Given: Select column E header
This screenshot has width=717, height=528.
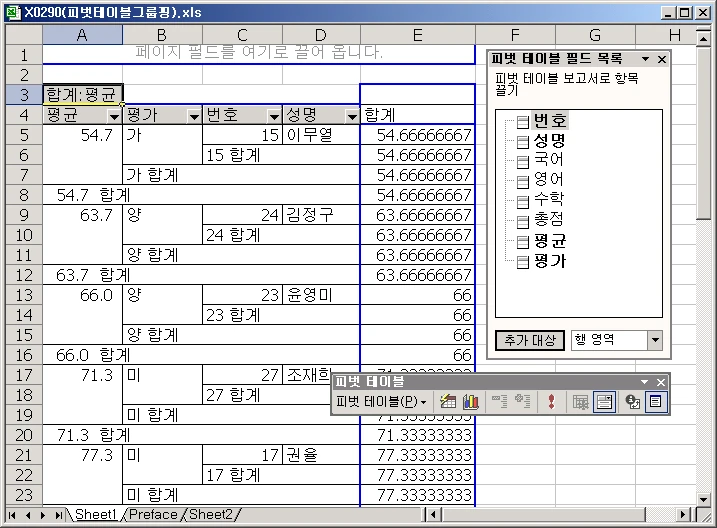Looking at the screenshot, I should point(417,35).
